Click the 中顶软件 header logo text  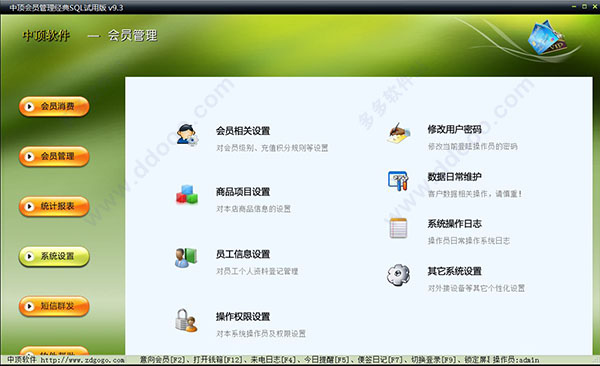(x=46, y=36)
